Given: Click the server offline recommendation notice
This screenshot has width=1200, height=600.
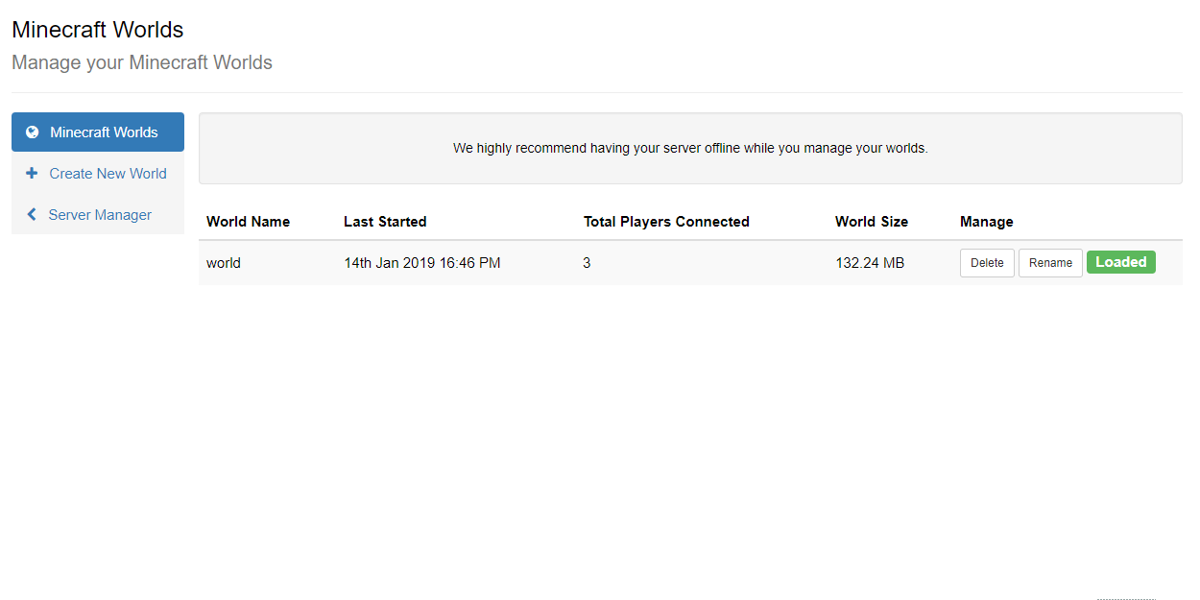Looking at the screenshot, I should 690,148.
